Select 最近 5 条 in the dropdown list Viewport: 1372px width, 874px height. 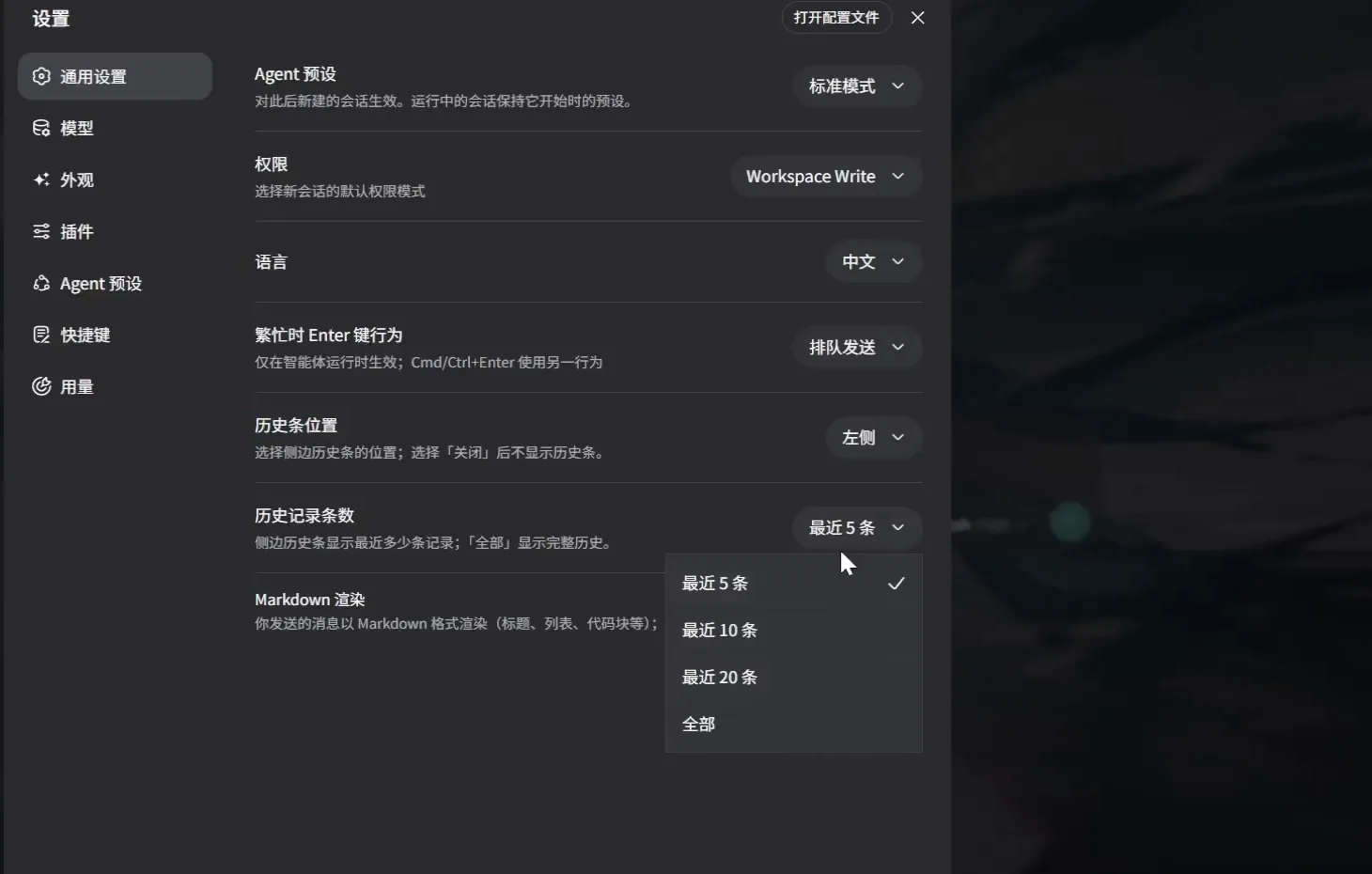pos(793,584)
